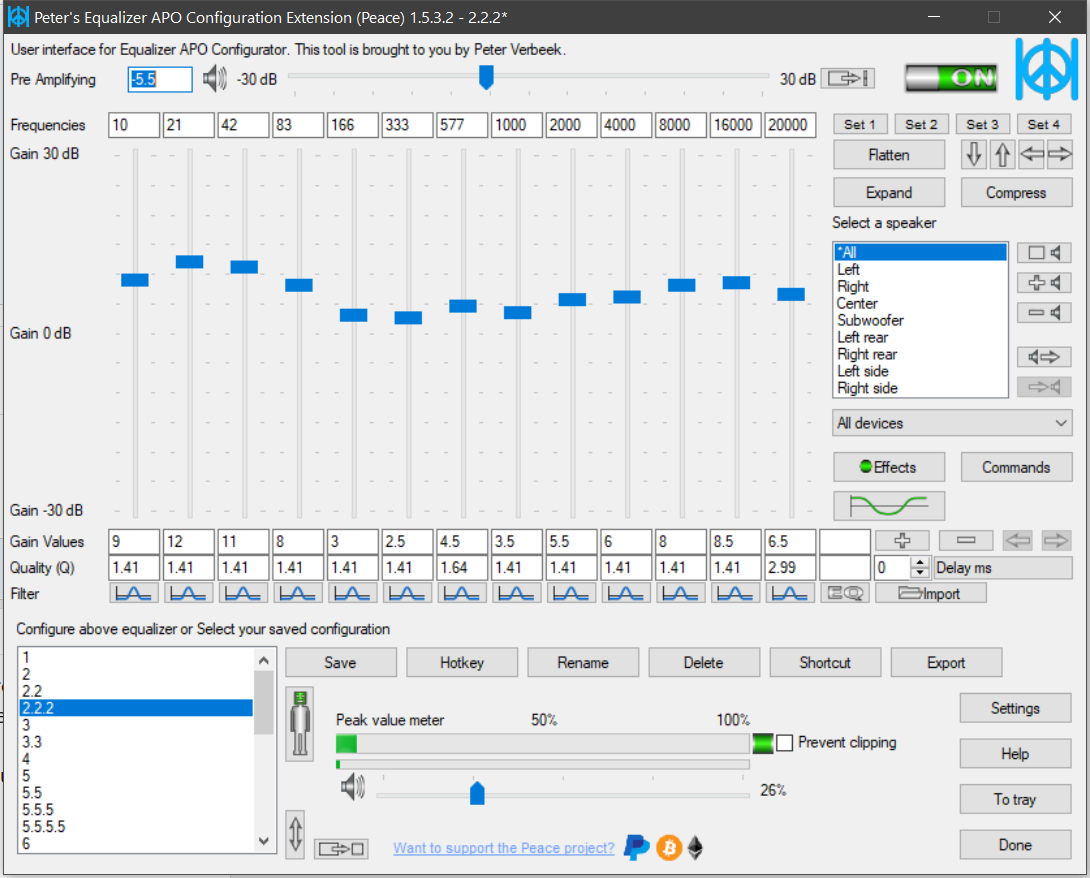Click the shift frequencies right arrow icon
Viewport: 1090px width, 878px height.
tap(1059, 154)
